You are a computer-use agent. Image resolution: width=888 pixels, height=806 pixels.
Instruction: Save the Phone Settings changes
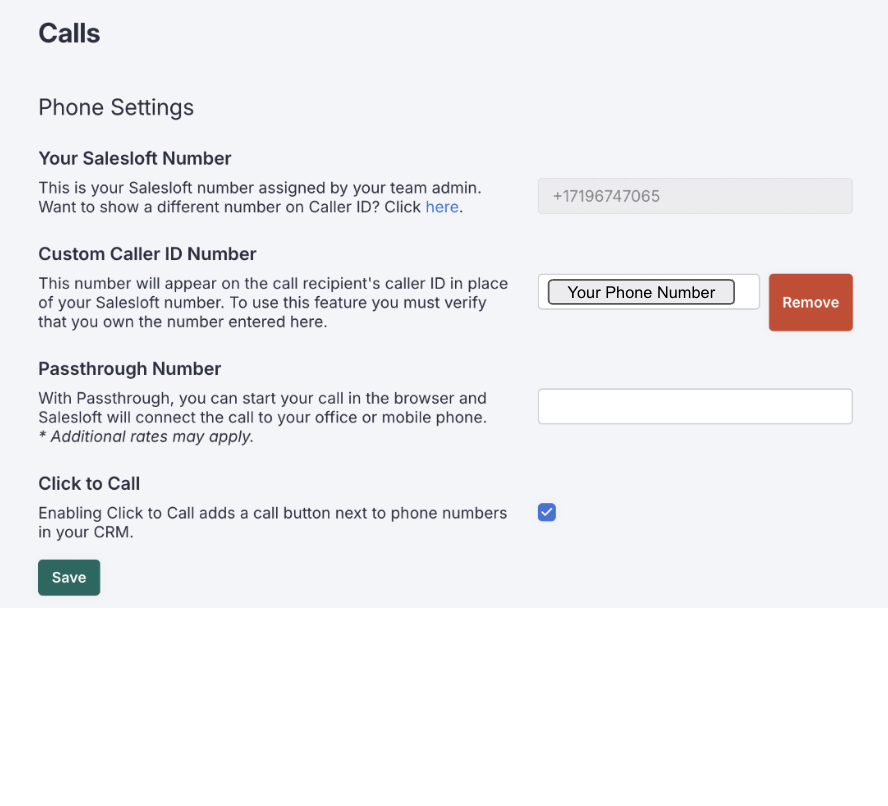[68, 577]
